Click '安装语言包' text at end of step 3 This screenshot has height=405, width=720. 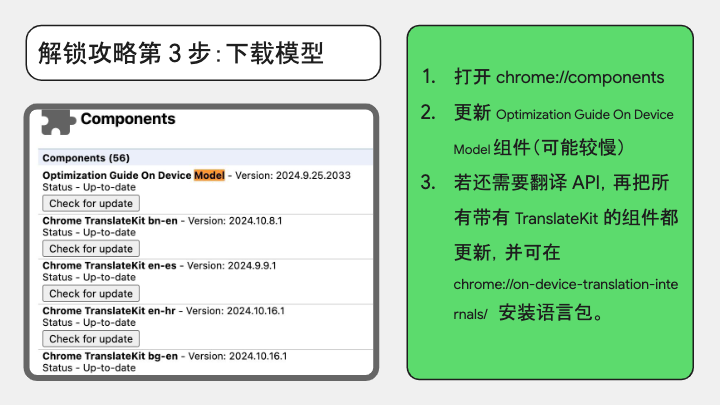(546, 313)
